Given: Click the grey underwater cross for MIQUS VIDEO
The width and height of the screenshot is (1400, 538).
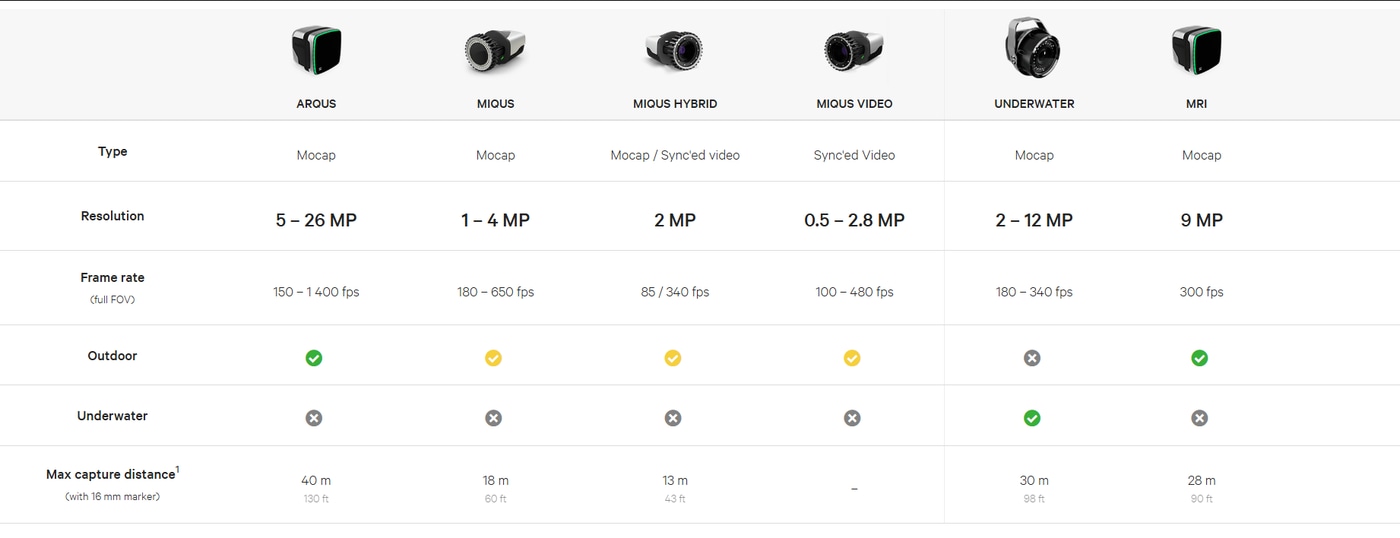Looking at the screenshot, I should [x=852, y=418].
